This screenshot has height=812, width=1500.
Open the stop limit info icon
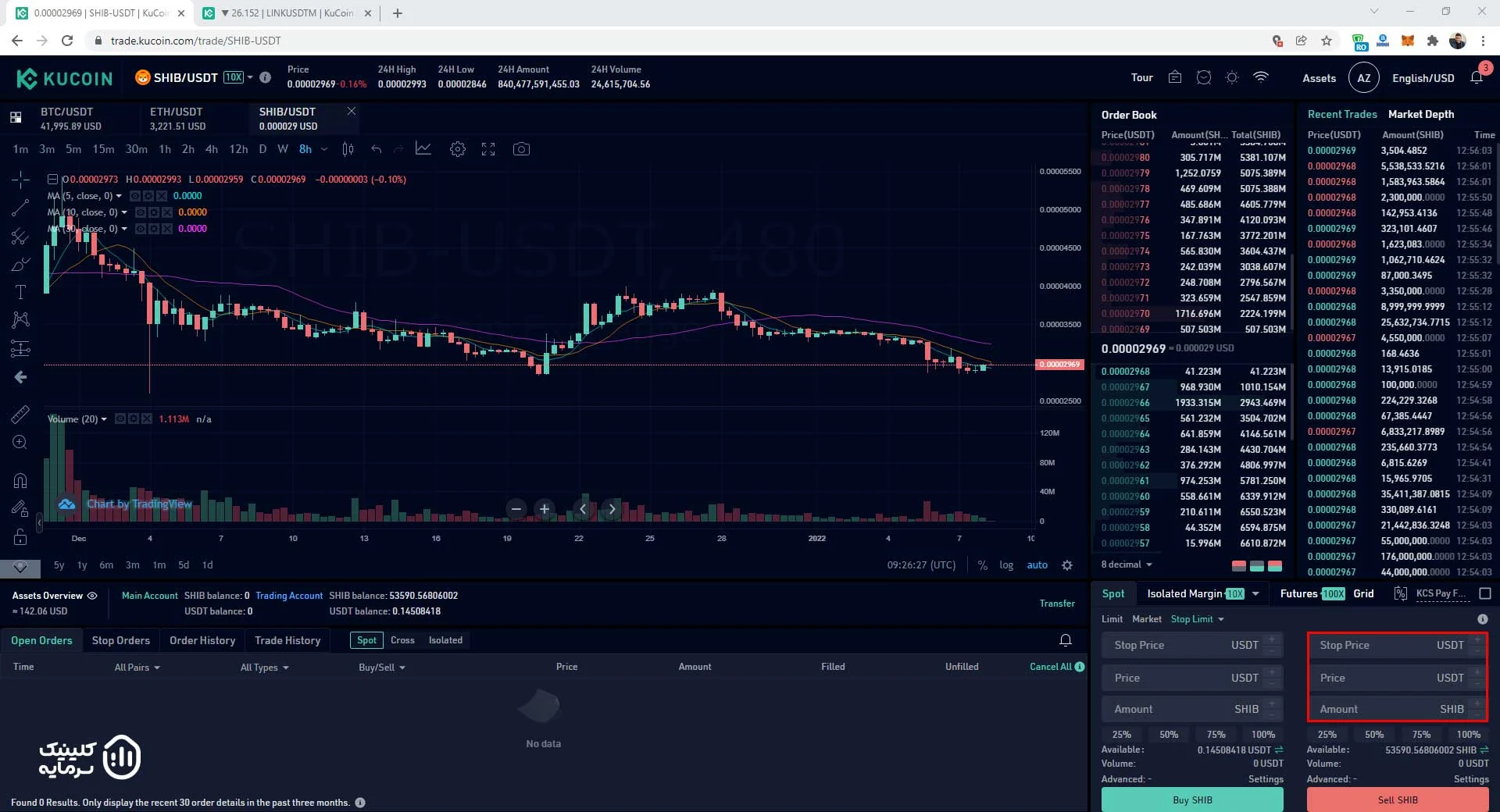1482,619
